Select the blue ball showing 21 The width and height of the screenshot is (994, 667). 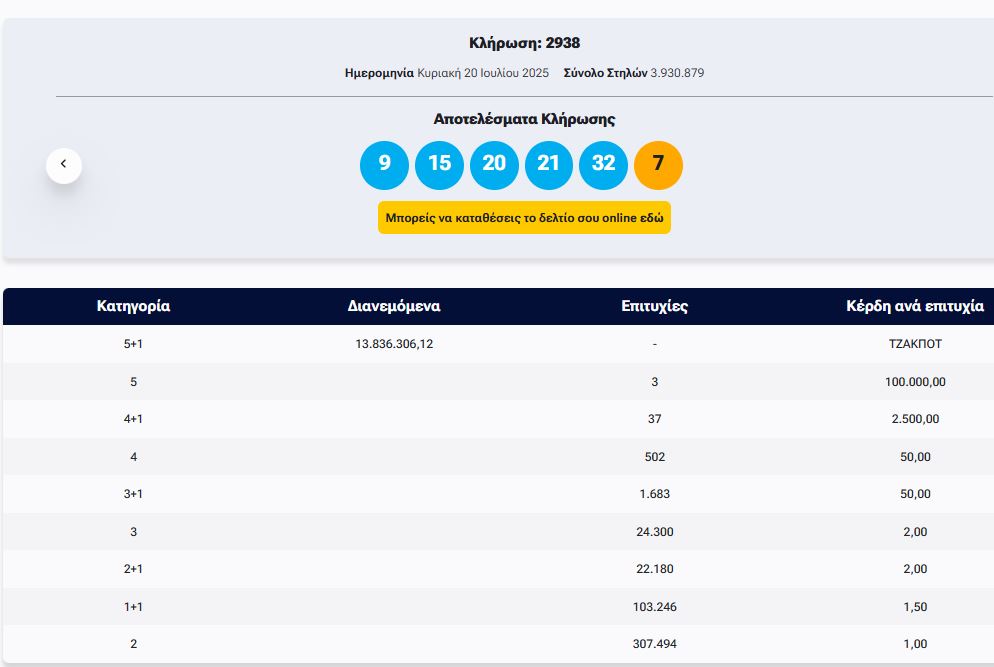click(548, 165)
